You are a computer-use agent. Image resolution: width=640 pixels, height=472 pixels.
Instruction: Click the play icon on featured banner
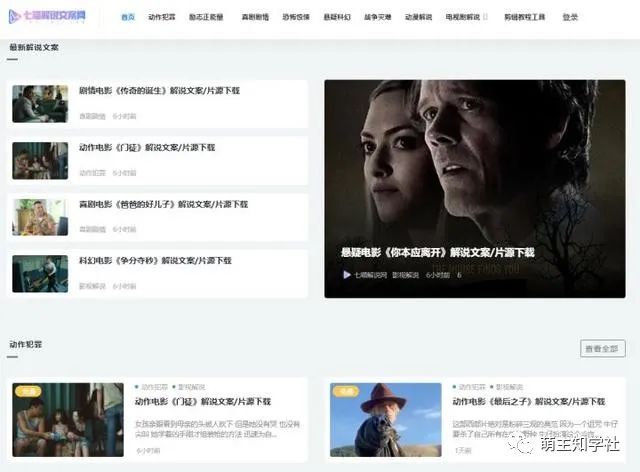[x=347, y=275]
